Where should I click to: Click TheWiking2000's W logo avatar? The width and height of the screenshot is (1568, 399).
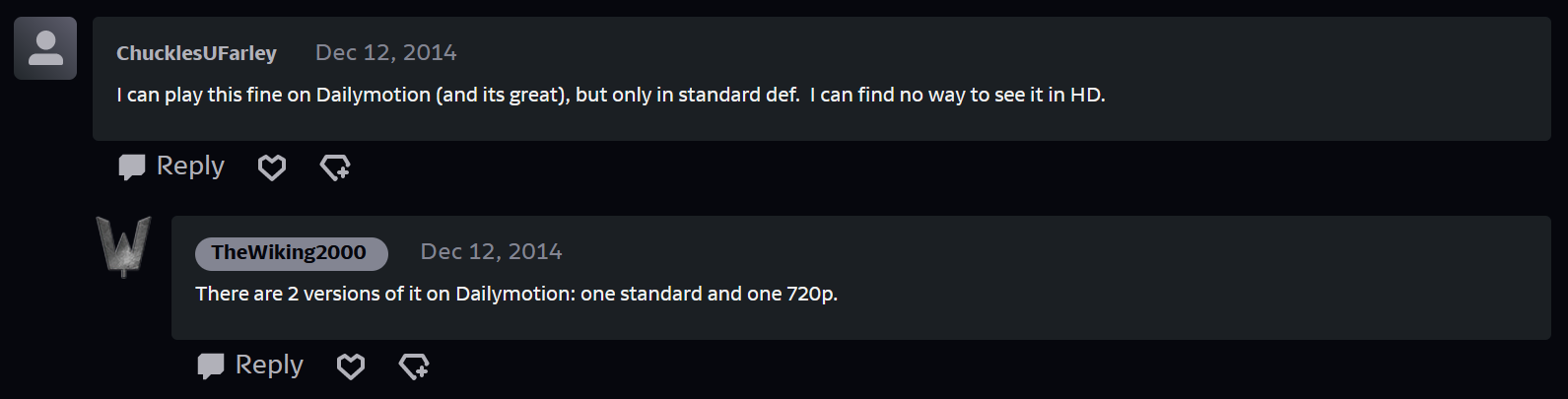click(124, 245)
